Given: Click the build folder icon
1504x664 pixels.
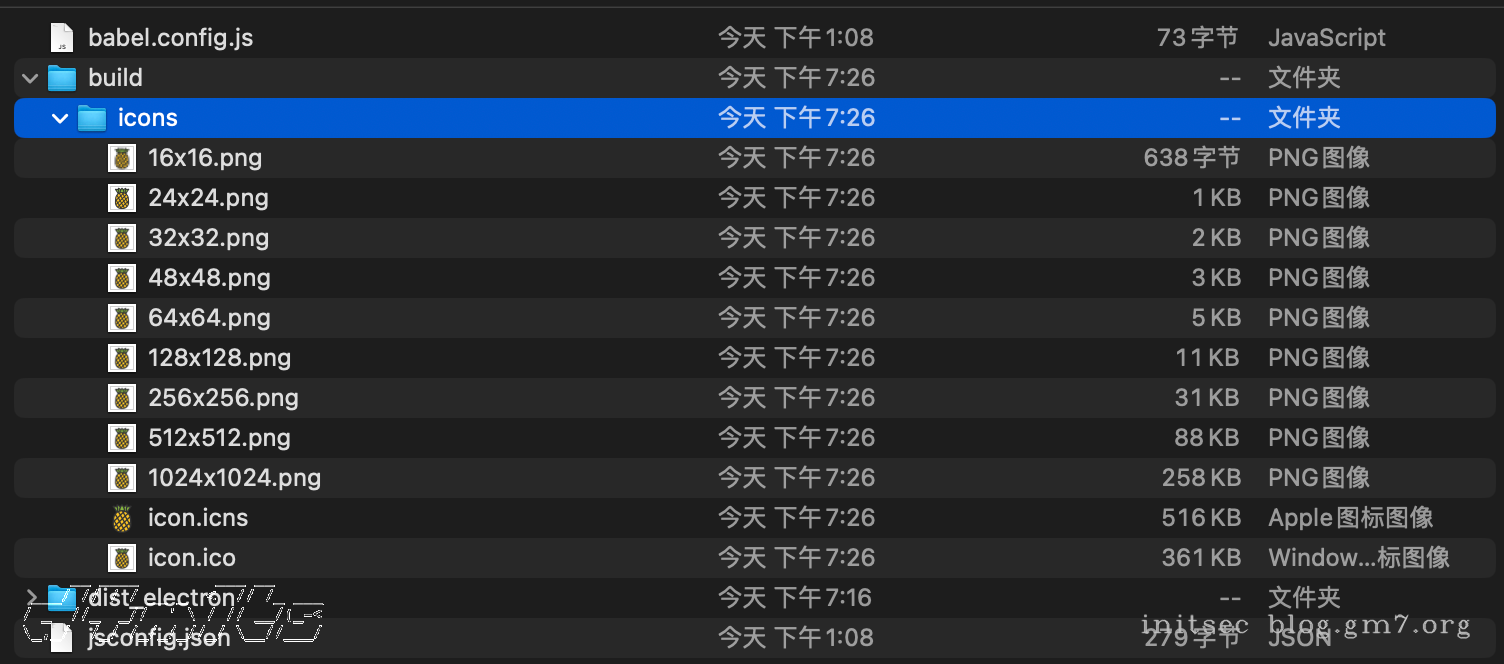Looking at the screenshot, I should tap(62, 78).
